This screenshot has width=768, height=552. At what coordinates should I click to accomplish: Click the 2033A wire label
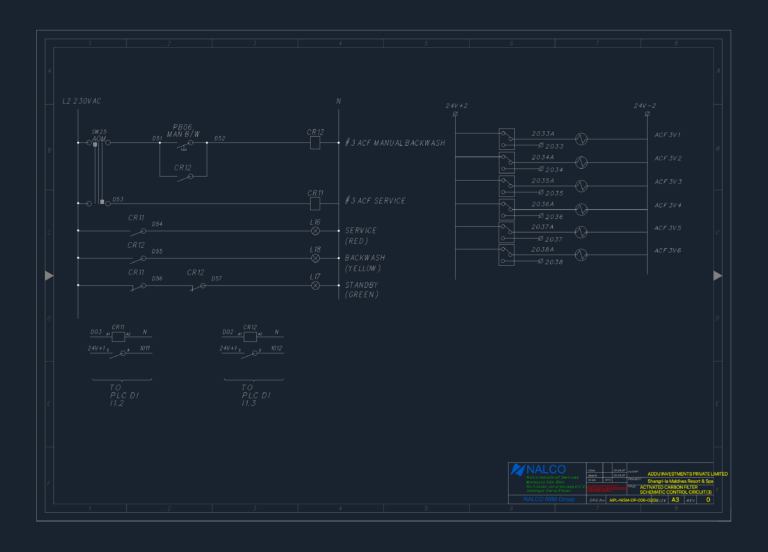point(543,134)
